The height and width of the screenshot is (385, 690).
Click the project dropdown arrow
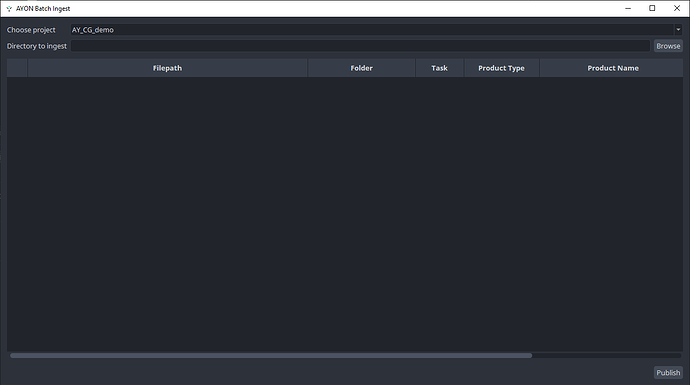pyautogui.click(x=678, y=30)
